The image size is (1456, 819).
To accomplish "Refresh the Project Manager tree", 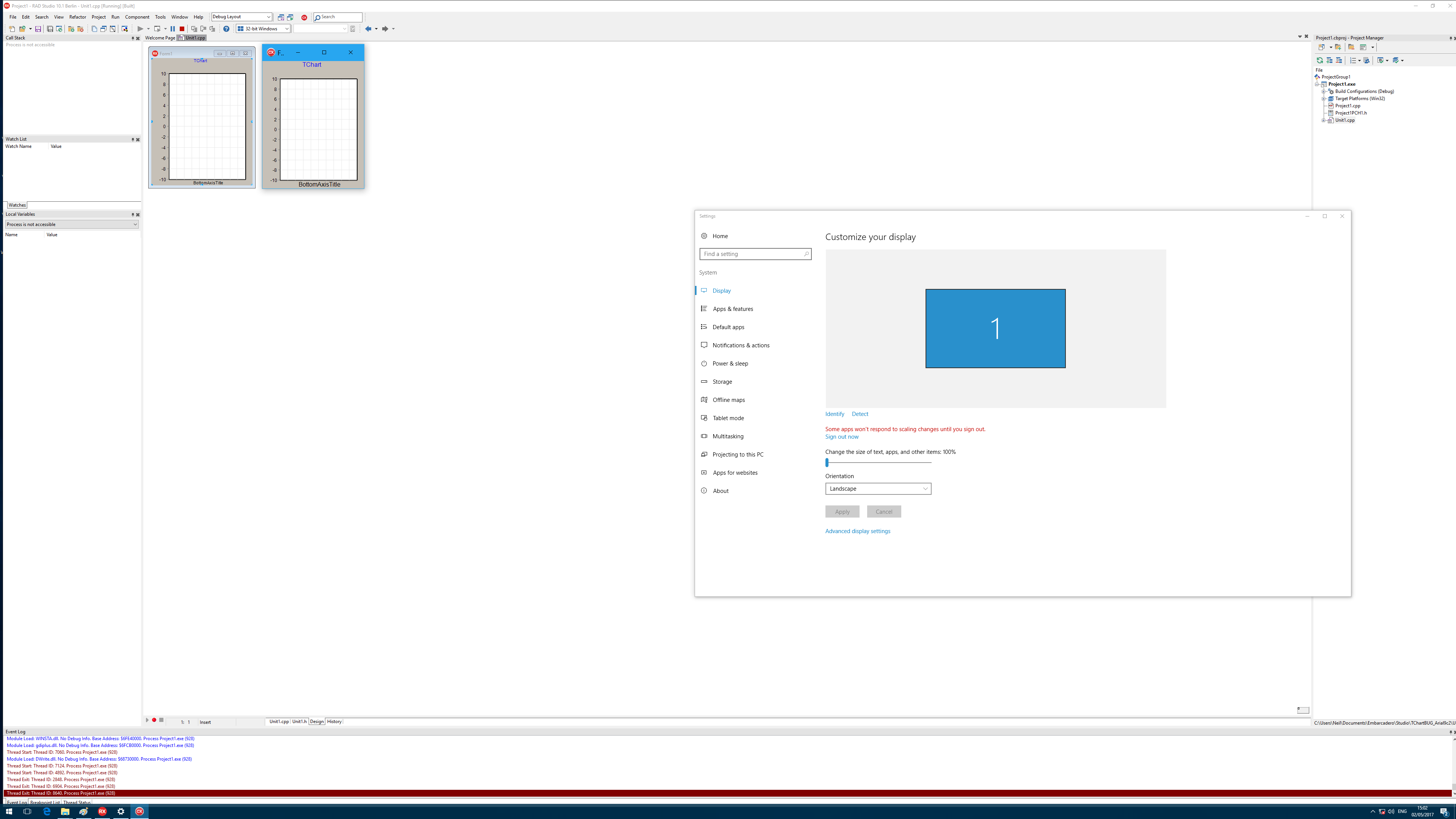I will (x=1320, y=60).
